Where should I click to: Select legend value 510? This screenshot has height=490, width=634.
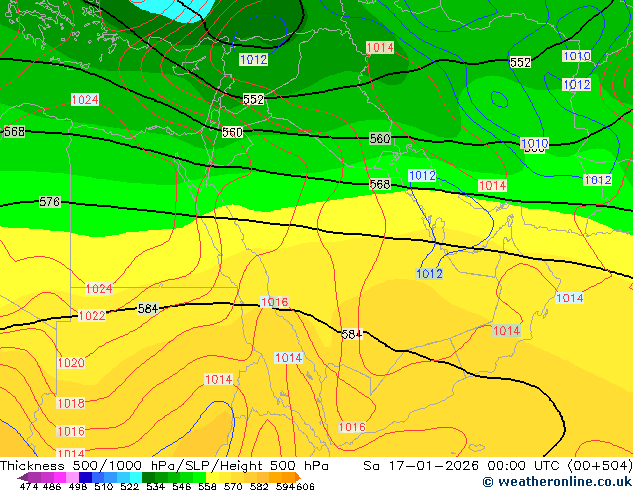[104, 486]
